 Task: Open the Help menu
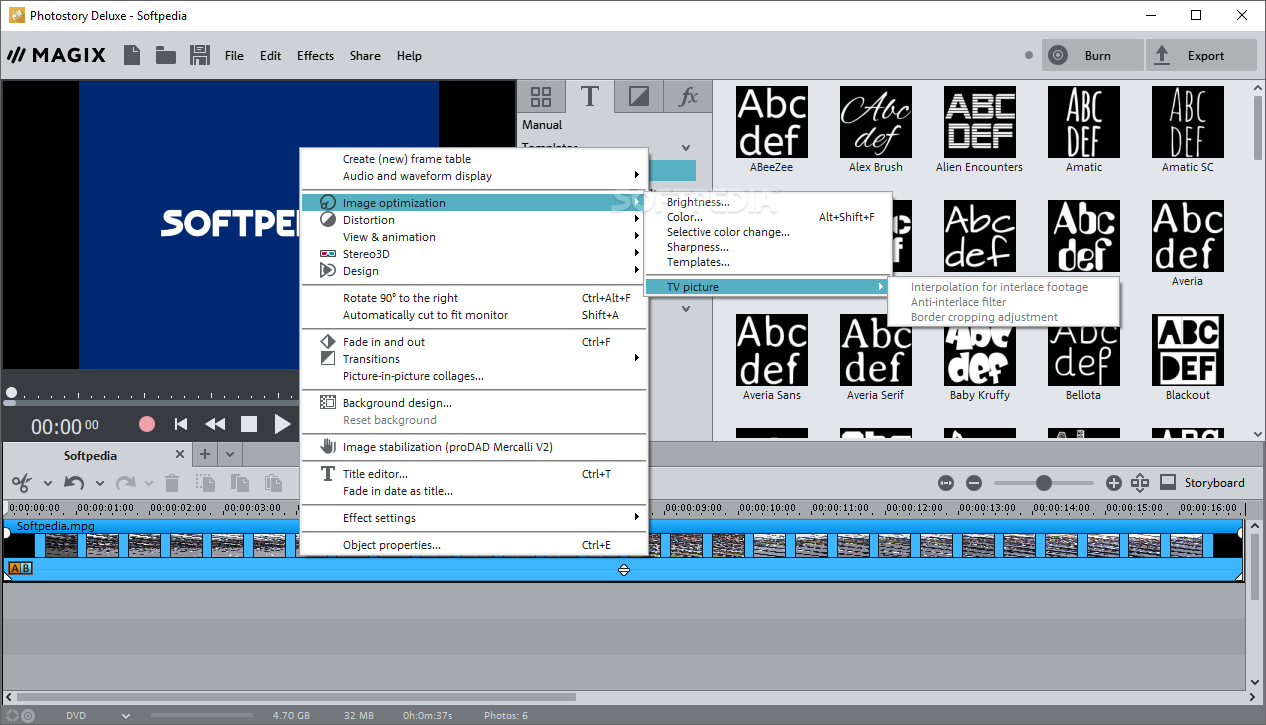(x=409, y=56)
